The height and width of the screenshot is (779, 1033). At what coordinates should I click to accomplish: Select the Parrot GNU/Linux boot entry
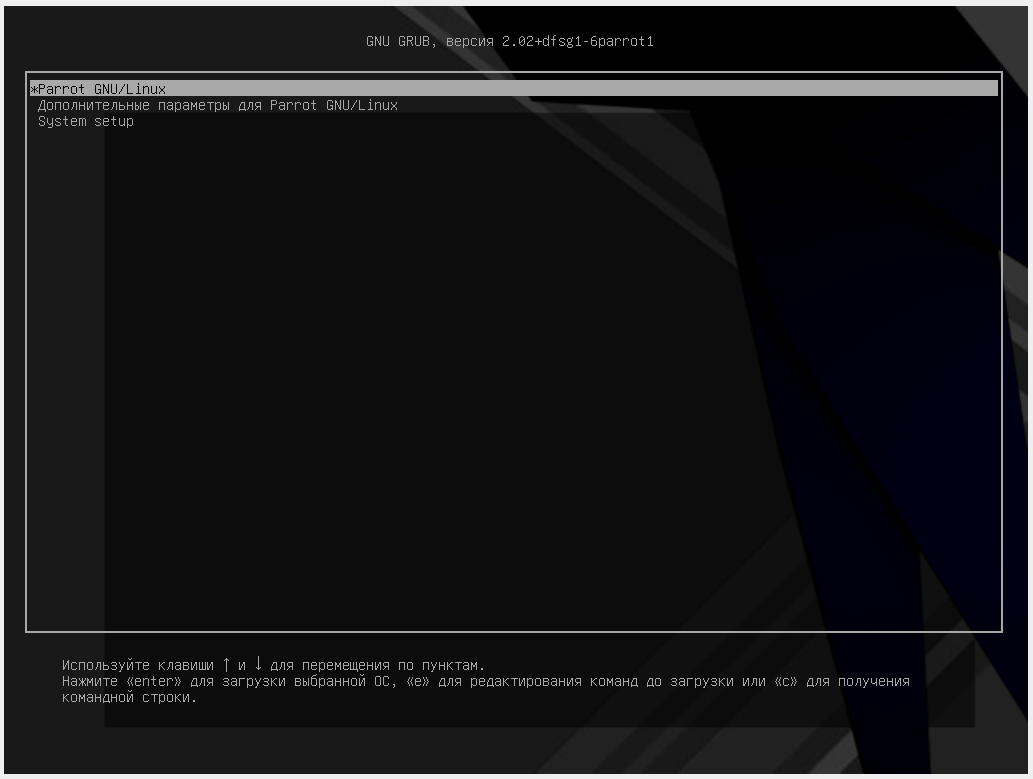point(514,89)
